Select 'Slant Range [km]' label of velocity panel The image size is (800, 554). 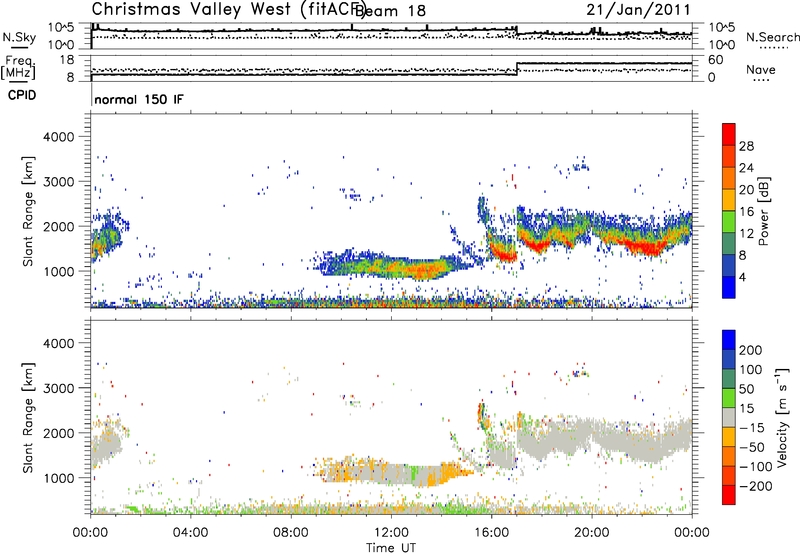click(x=28, y=418)
